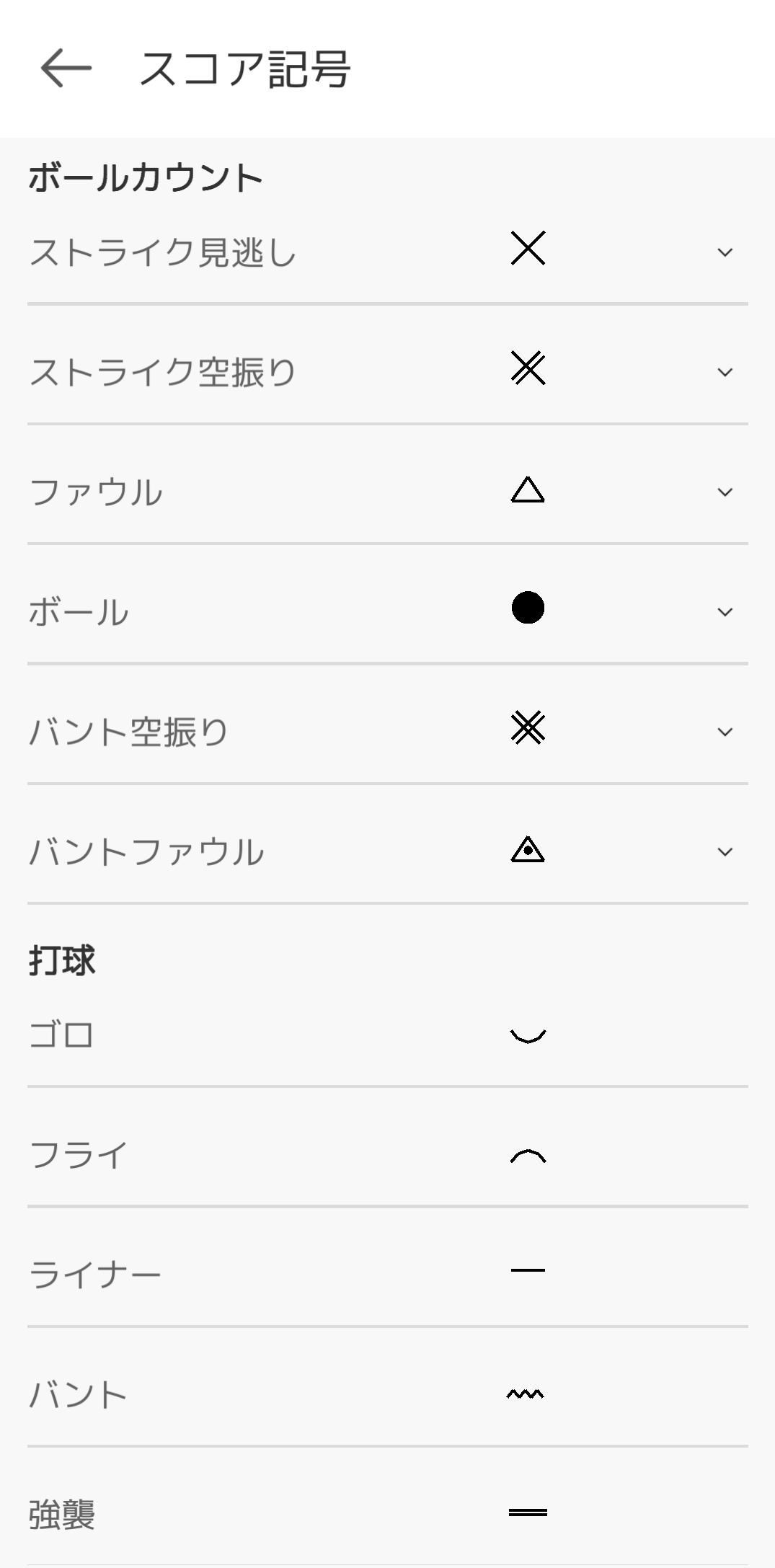Tap the back arrow icon
This screenshot has height=1568, width=775.
(x=66, y=68)
